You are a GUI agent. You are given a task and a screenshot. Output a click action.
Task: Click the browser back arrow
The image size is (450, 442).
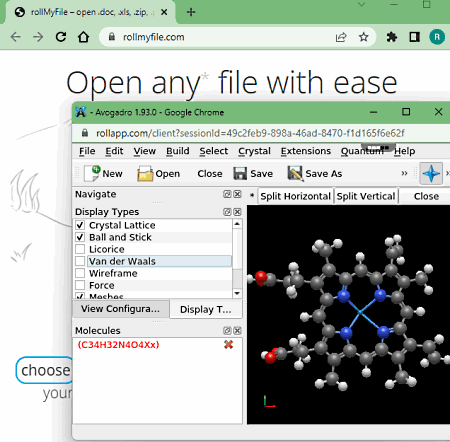pyautogui.click(x=15, y=37)
